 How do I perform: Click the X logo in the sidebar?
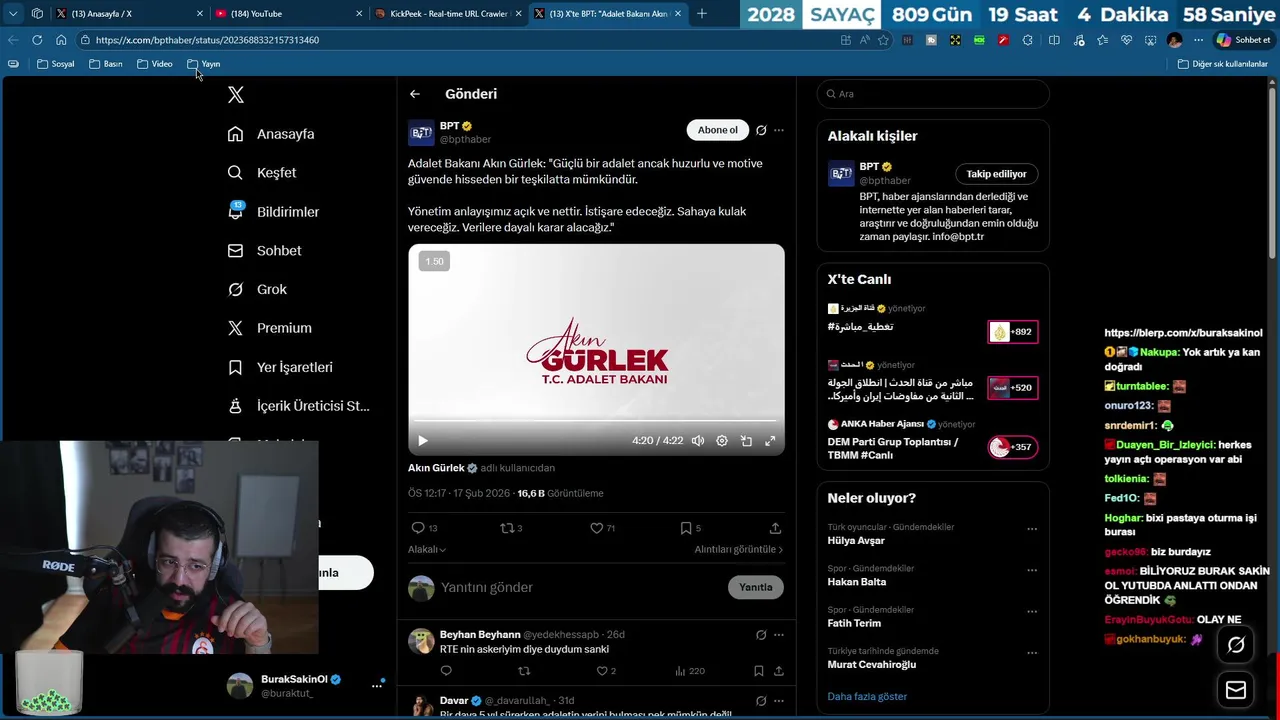[x=236, y=95]
